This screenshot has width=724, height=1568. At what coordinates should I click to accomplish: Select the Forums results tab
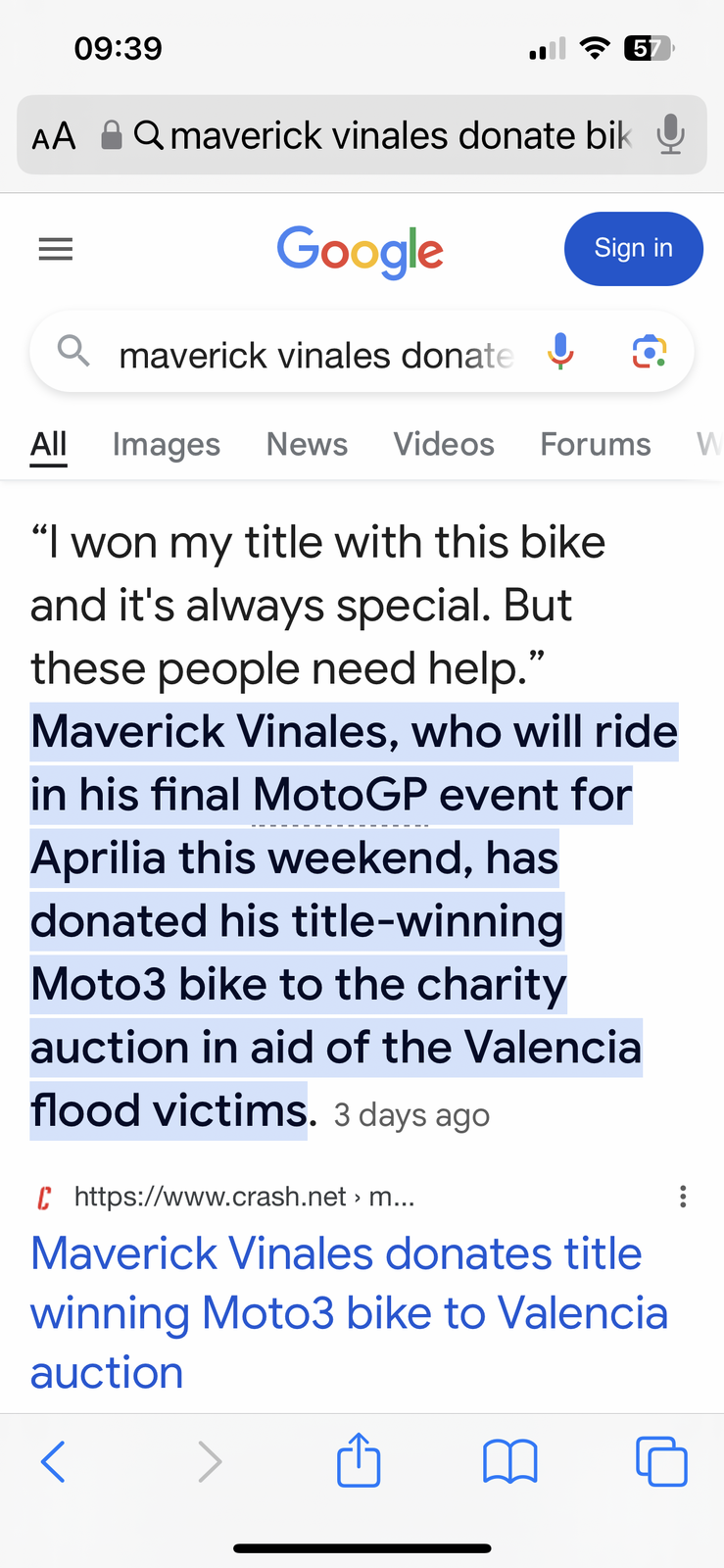(595, 445)
